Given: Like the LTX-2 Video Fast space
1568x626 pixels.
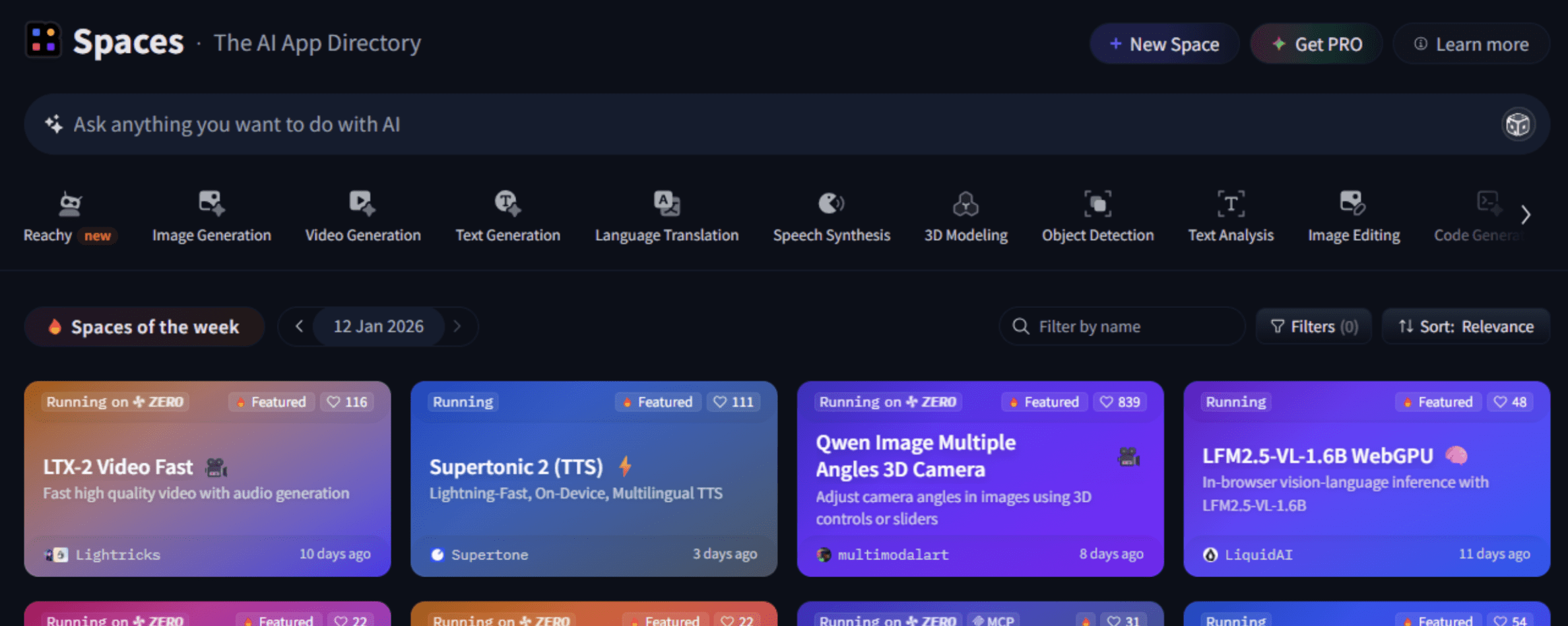Looking at the screenshot, I should [347, 402].
